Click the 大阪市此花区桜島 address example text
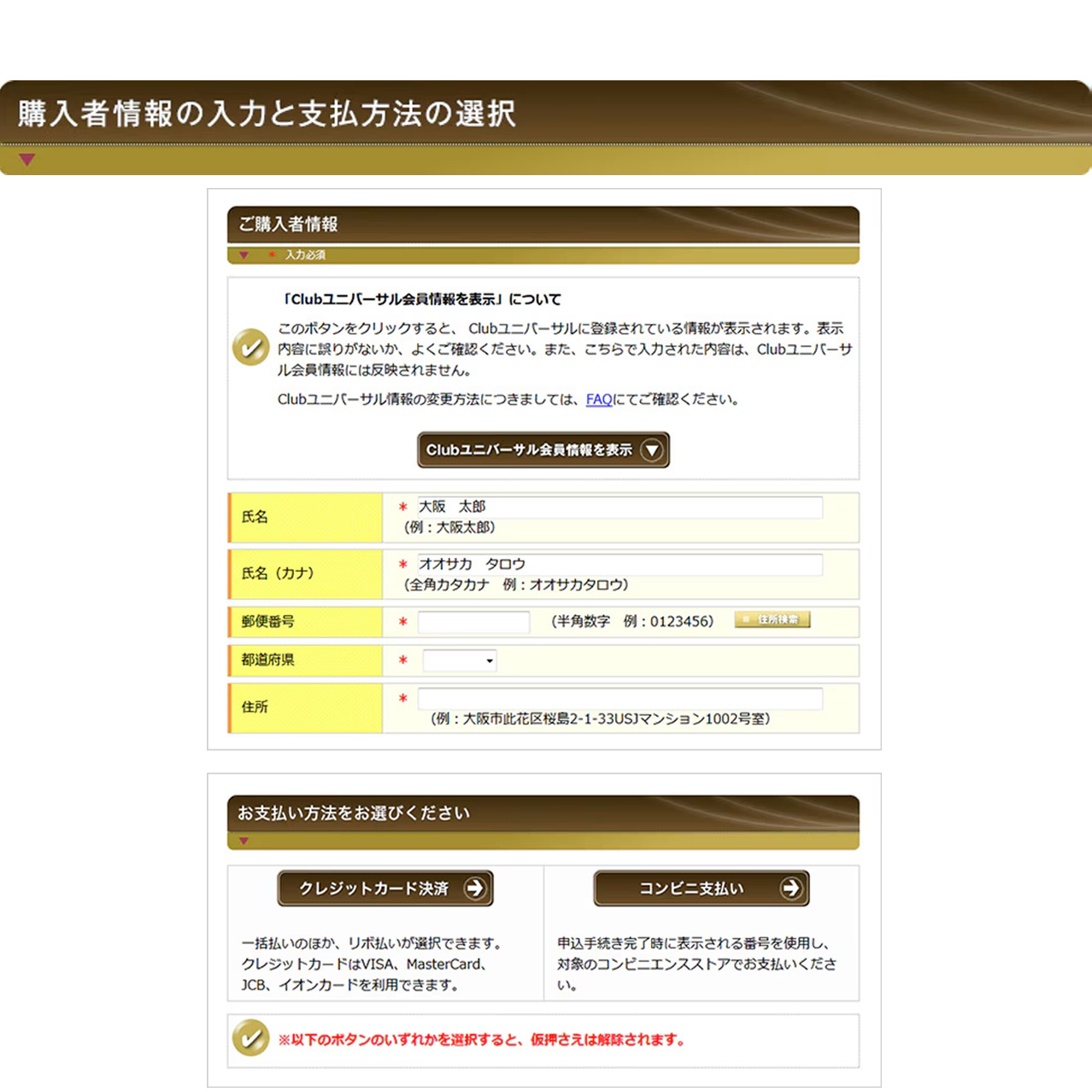Screen dimensions: 1092x1092 tap(601, 719)
